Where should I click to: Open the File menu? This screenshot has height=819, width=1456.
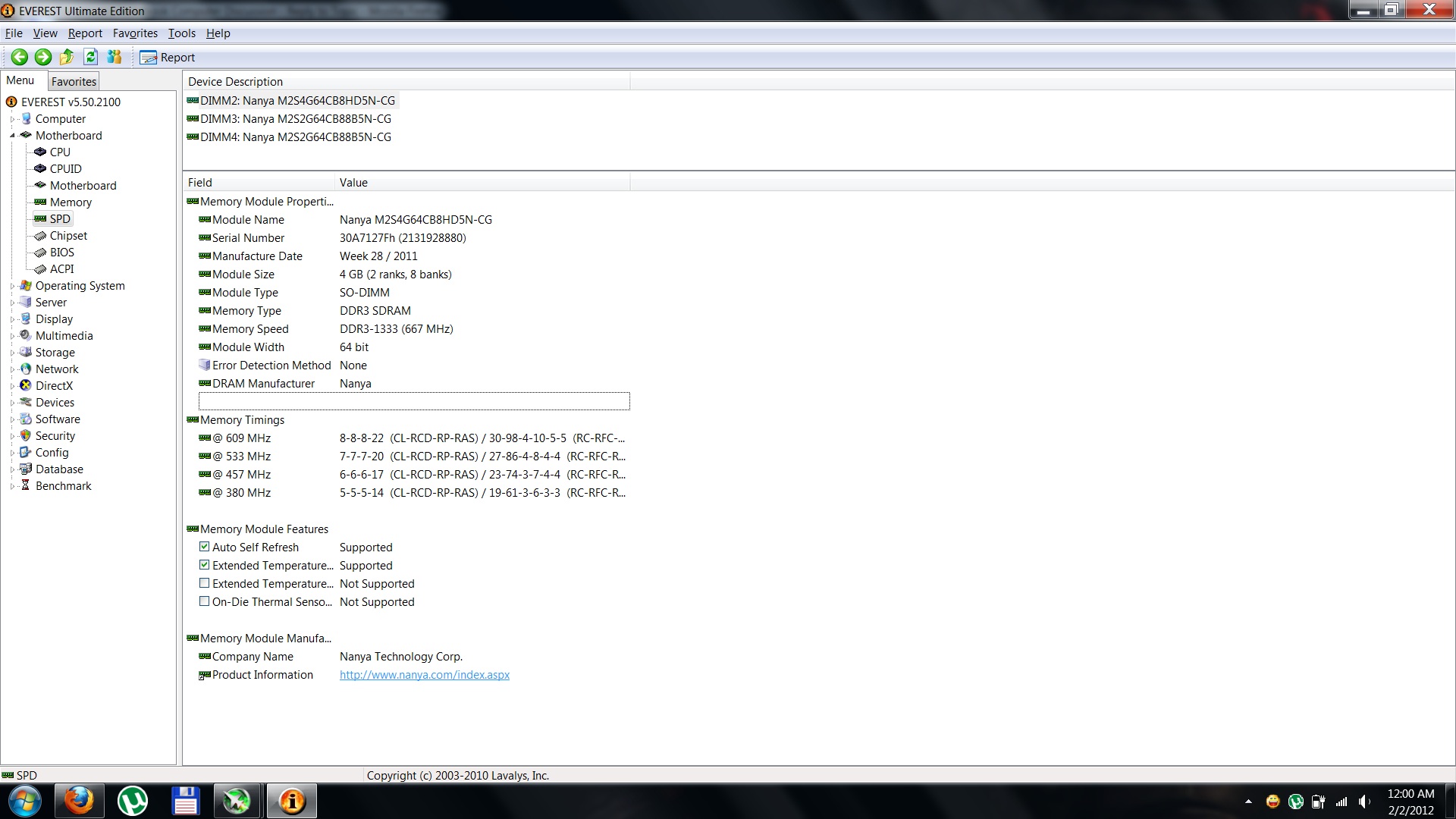point(14,33)
